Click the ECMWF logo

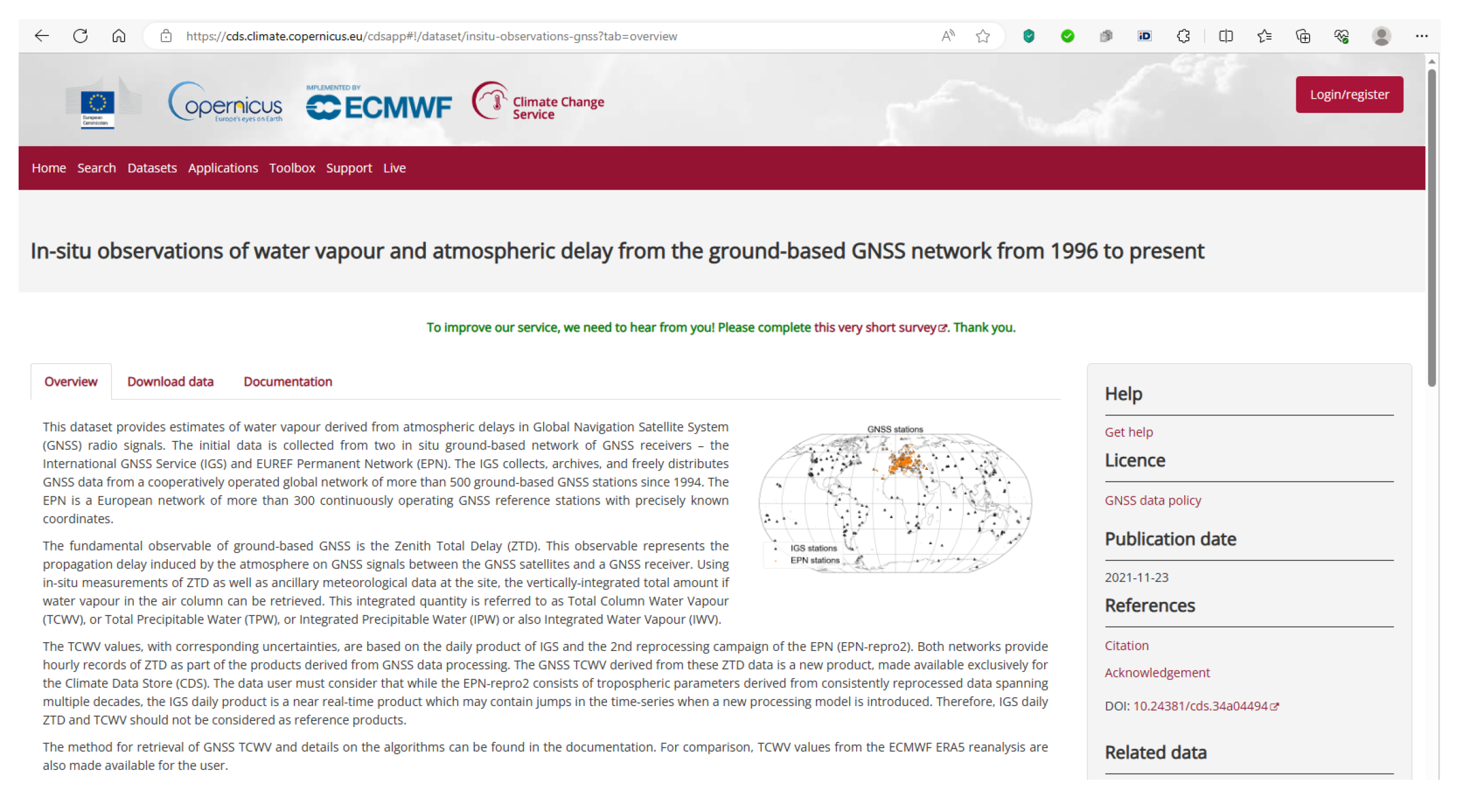tap(379, 105)
